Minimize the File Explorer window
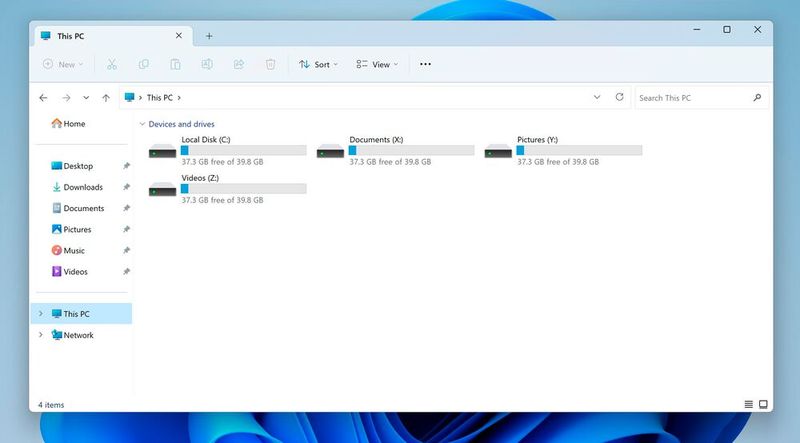This screenshot has height=443, width=800. point(697,30)
